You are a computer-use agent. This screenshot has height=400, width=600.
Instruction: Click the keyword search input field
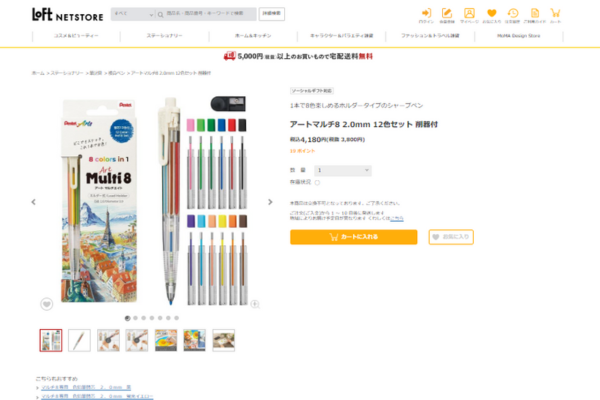pyautogui.click(x=206, y=14)
